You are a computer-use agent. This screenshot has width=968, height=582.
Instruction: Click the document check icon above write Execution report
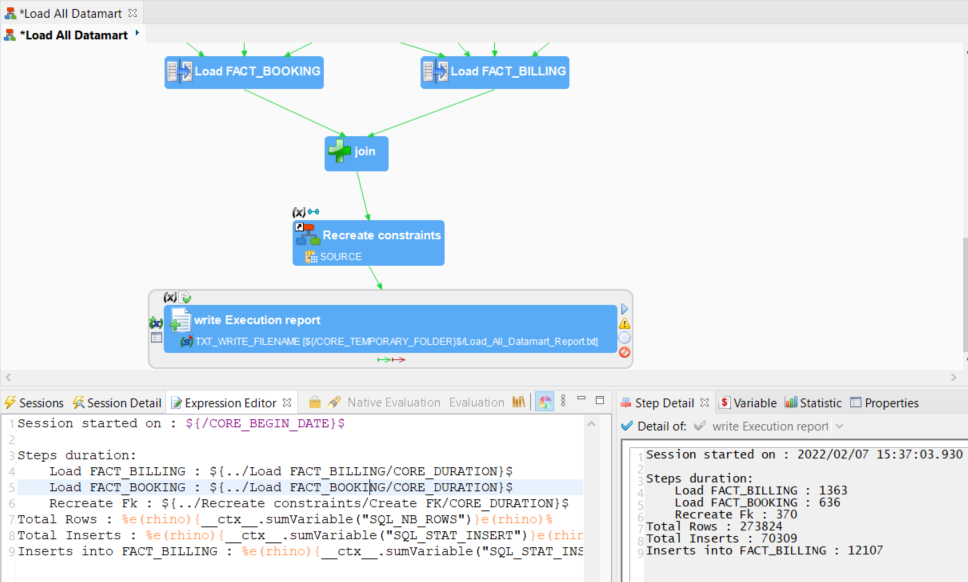pyautogui.click(x=186, y=297)
